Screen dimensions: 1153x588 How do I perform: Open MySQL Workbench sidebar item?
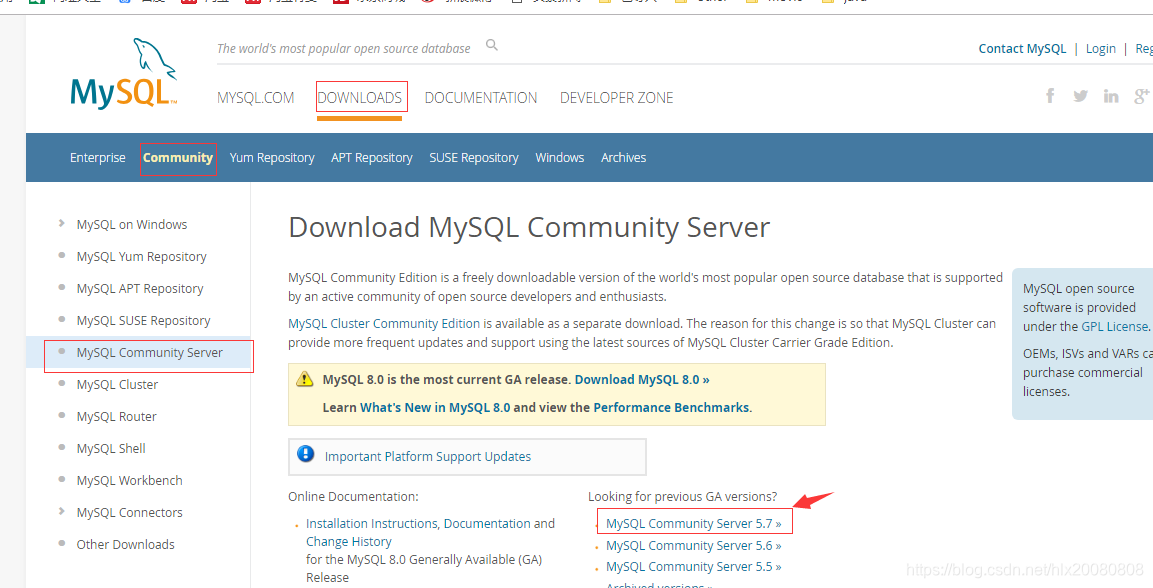129,481
